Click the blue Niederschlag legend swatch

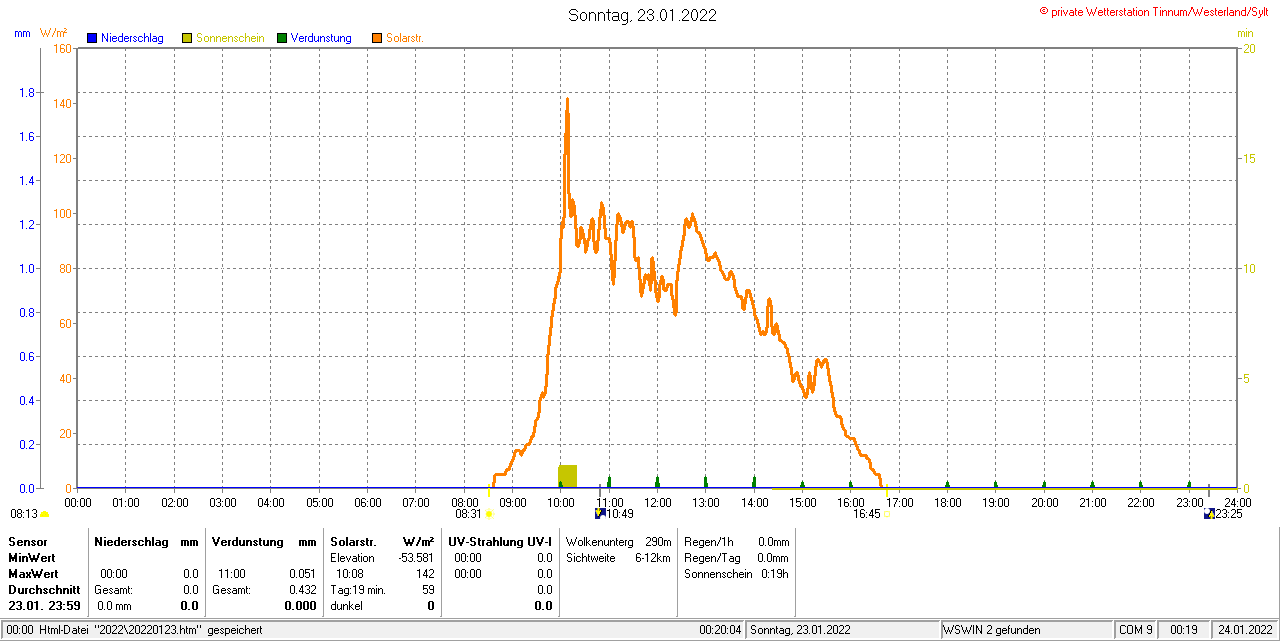click(x=92, y=38)
